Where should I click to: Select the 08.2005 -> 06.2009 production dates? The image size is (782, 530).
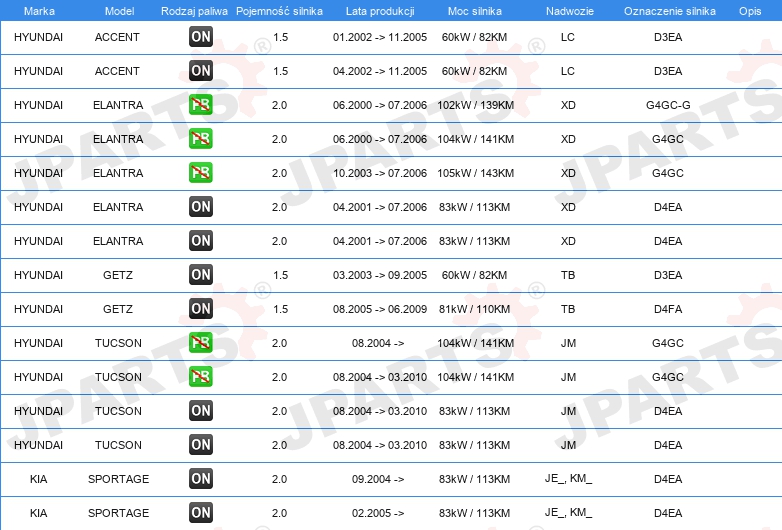click(x=380, y=309)
